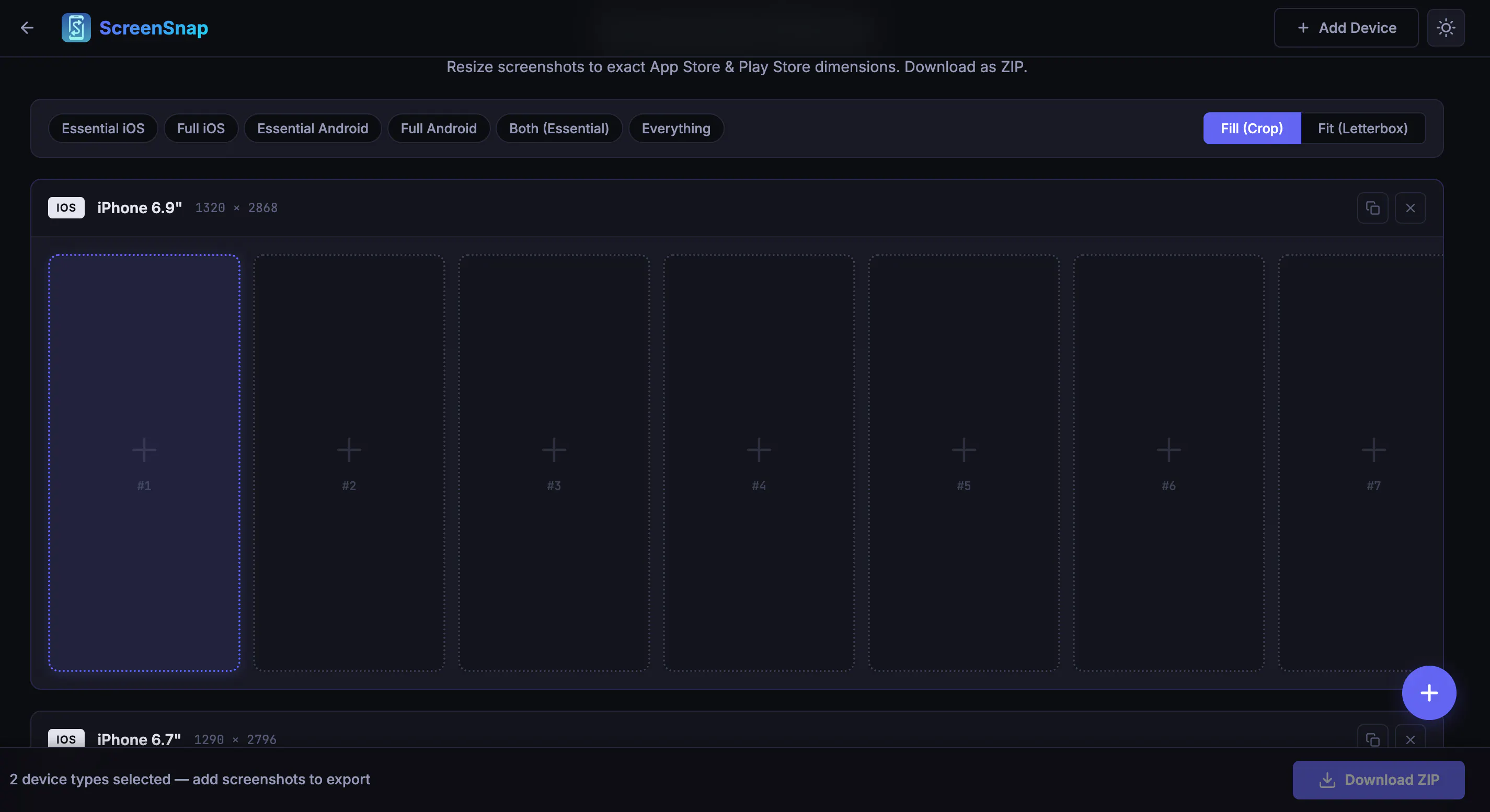Add screenshot to slot #5
Viewport: 1490px width, 812px height.
(964, 463)
